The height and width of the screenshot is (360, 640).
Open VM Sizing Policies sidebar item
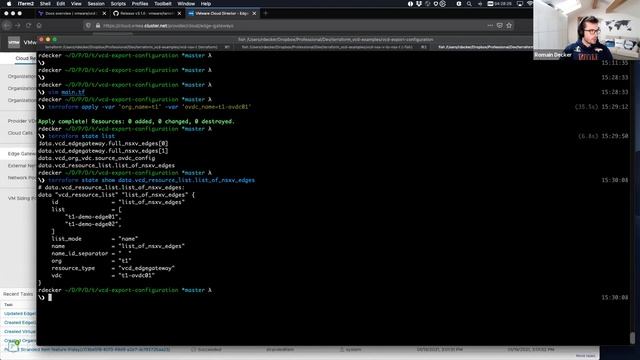[22, 198]
